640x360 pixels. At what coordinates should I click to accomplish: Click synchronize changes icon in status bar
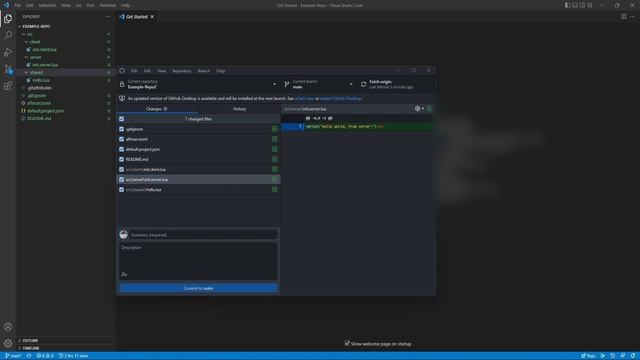tap(29, 356)
